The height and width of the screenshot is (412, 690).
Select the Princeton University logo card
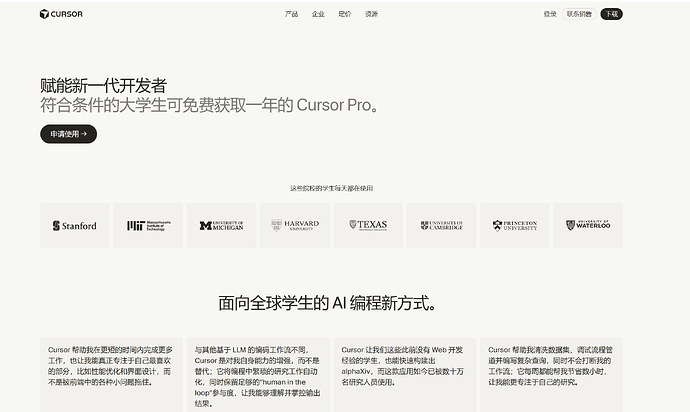[515, 225]
